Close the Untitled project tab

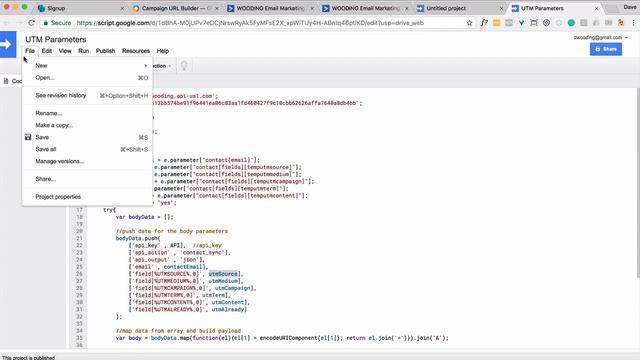tap(501, 8)
